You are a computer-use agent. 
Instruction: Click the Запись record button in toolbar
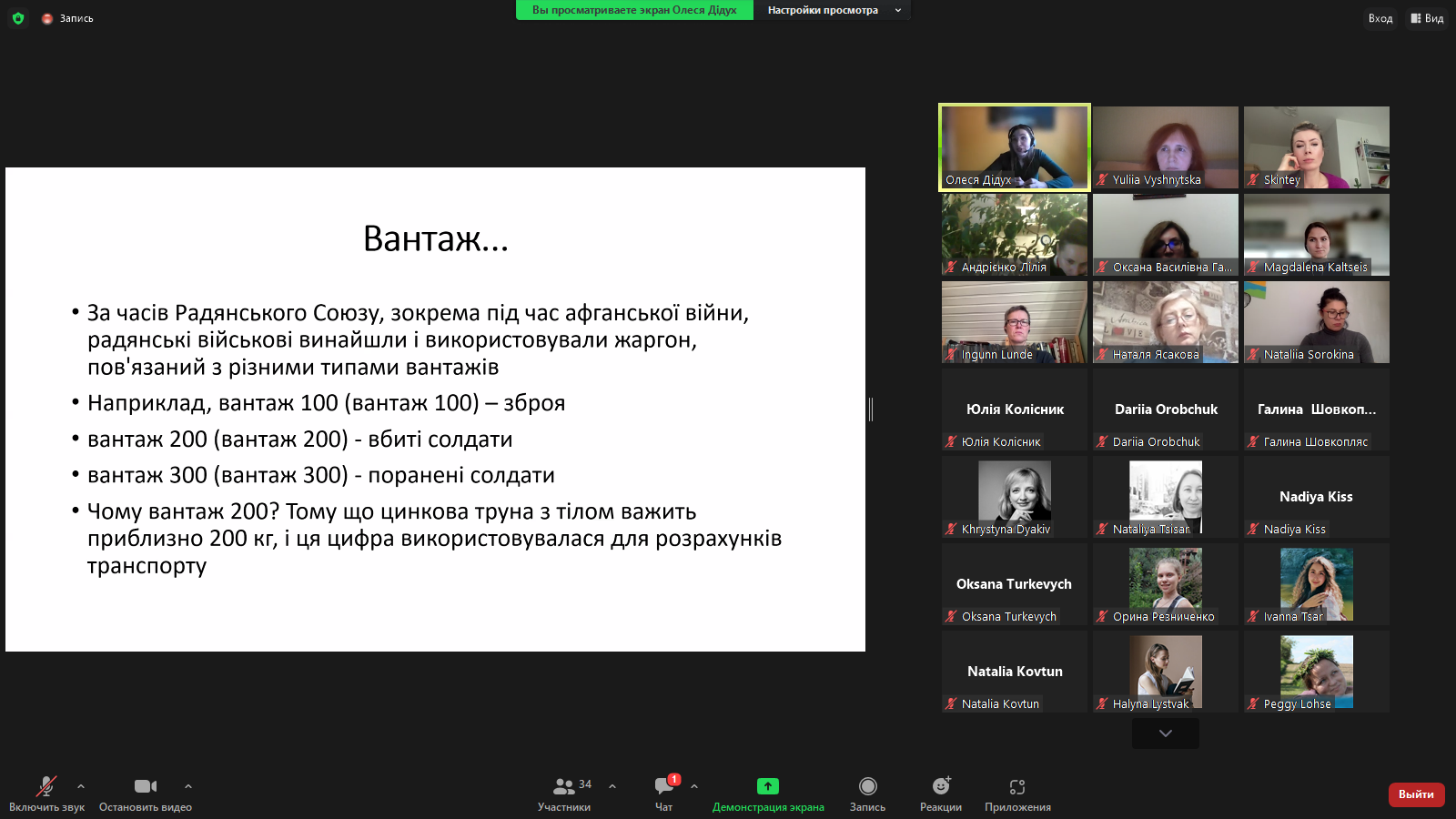click(x=867, y=794)
